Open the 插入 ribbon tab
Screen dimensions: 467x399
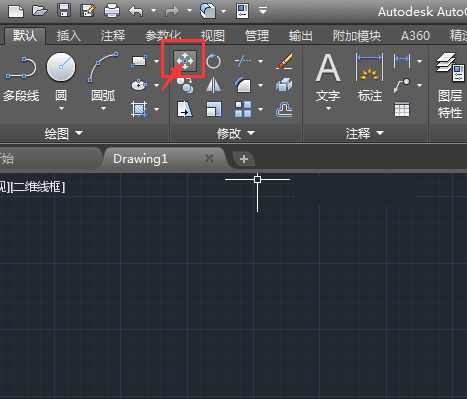point(69,36)
